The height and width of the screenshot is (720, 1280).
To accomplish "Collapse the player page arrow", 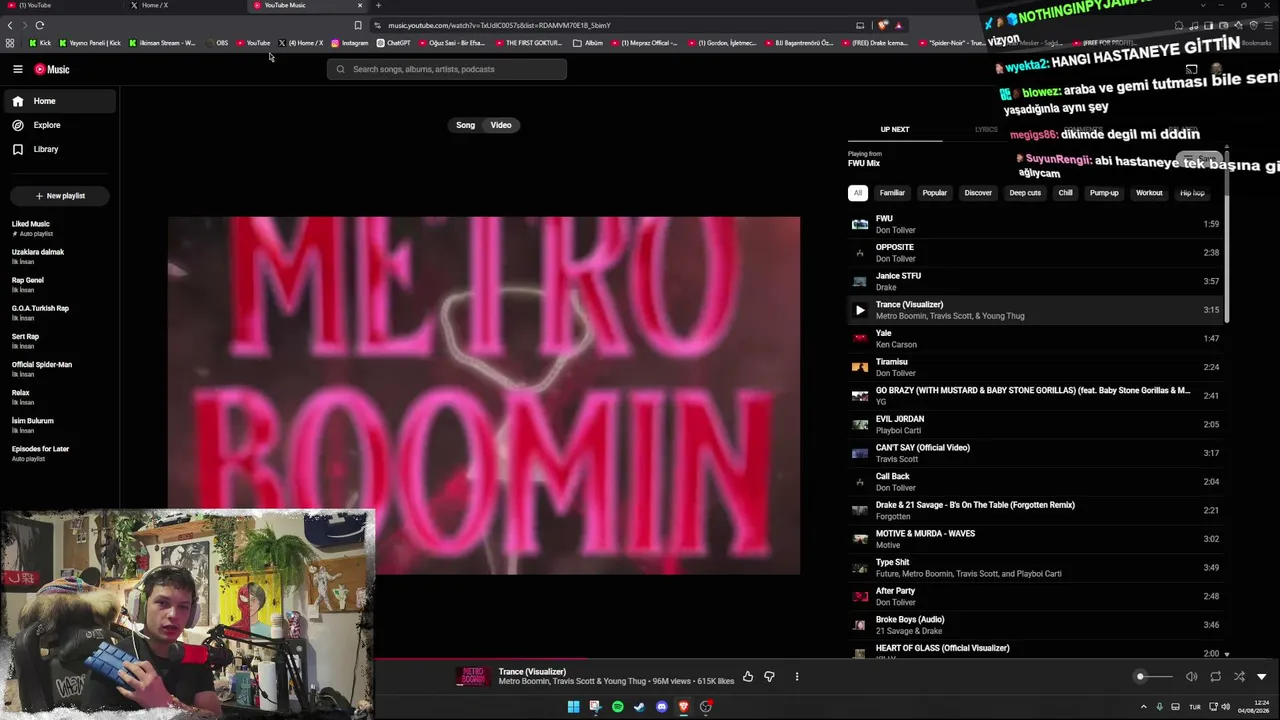I will click(x=1262, y=677).
